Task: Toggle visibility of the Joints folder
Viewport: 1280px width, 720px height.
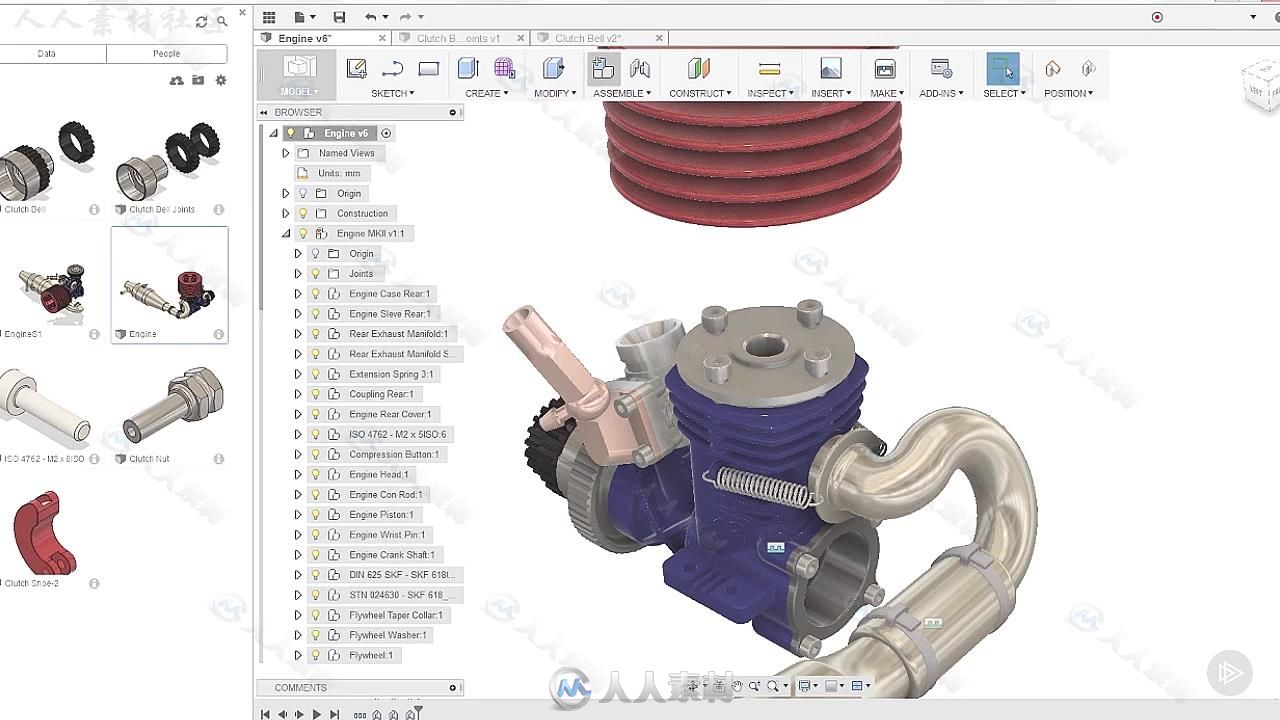Action: (315, 273)
